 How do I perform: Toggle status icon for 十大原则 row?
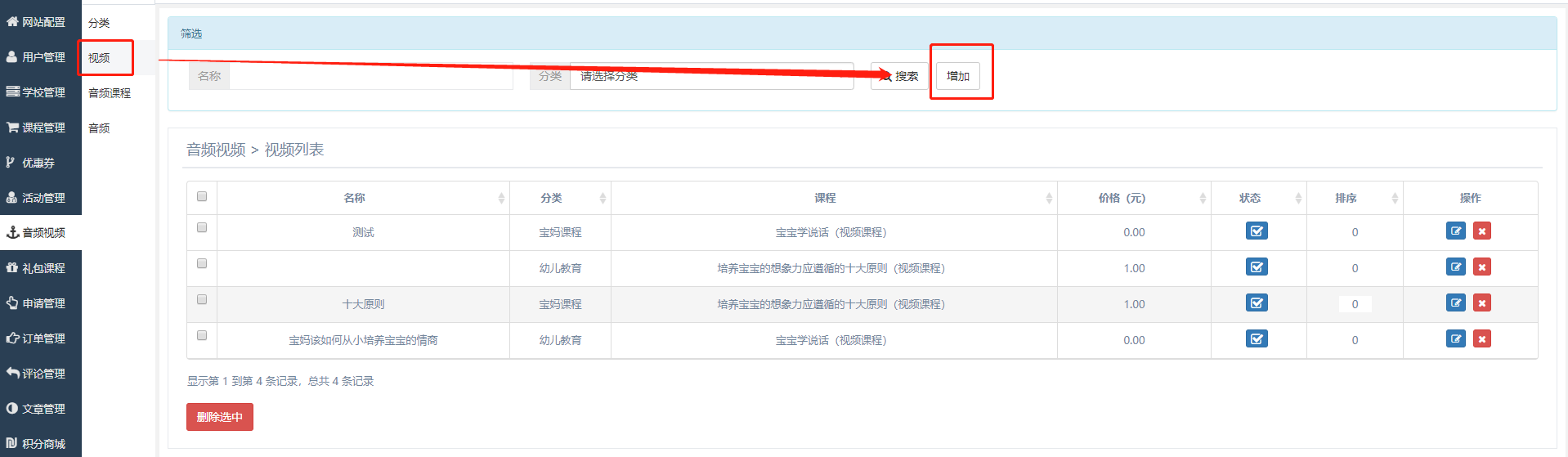pos(1257,303)
